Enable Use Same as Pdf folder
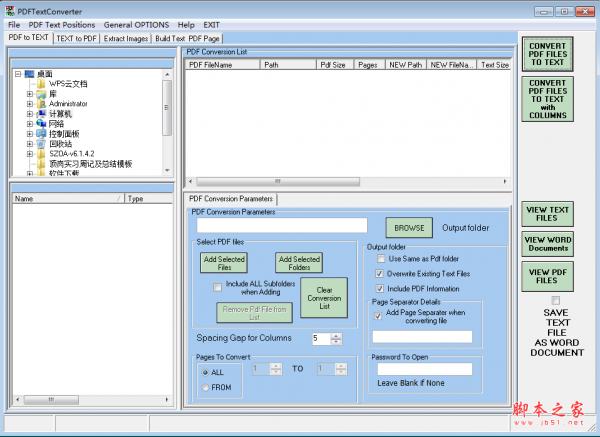Viewport: 600px width, 437px height. [380, 258]
